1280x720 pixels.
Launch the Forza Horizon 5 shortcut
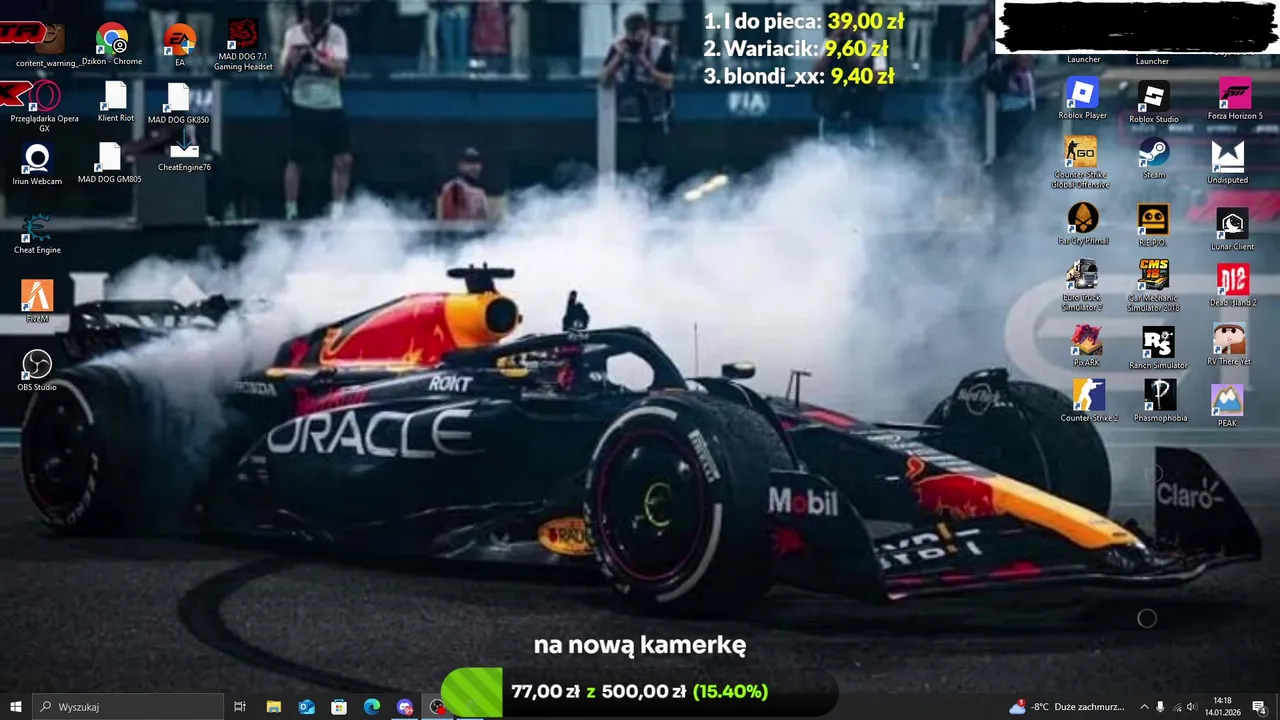pyautogui.click(x=1235, y=100)
